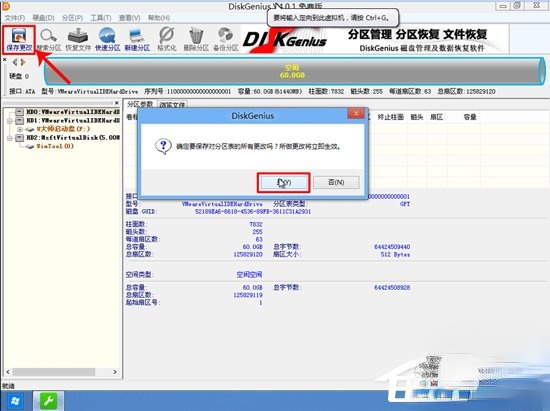550x411 pixels.
Task: Open the 硬盘(D) menu
Action: (43, 18)
